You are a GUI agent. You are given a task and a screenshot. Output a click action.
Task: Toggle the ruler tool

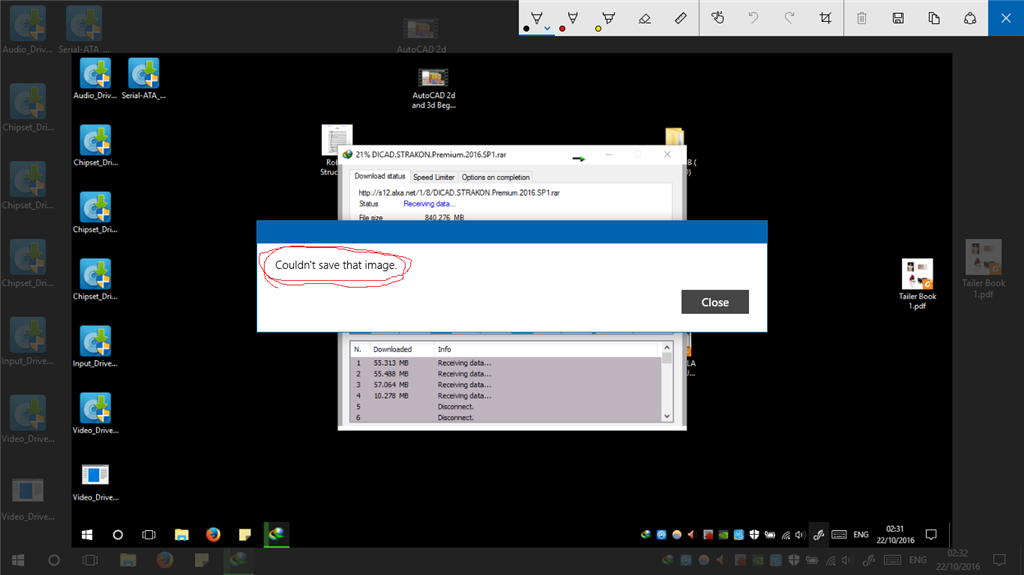click(x=680, y=18)
